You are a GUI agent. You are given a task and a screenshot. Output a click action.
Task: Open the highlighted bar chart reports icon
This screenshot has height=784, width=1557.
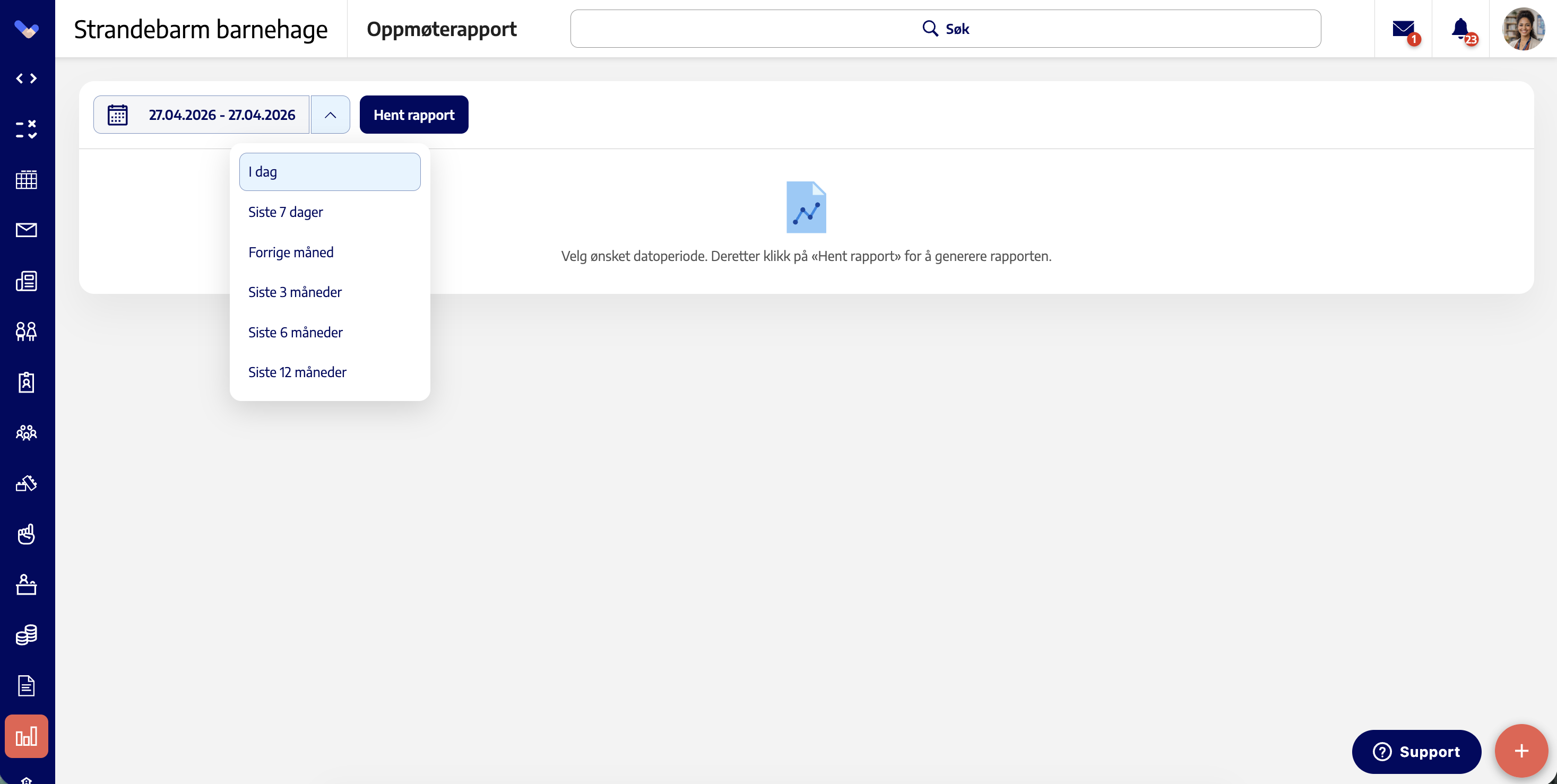point(27,736)
